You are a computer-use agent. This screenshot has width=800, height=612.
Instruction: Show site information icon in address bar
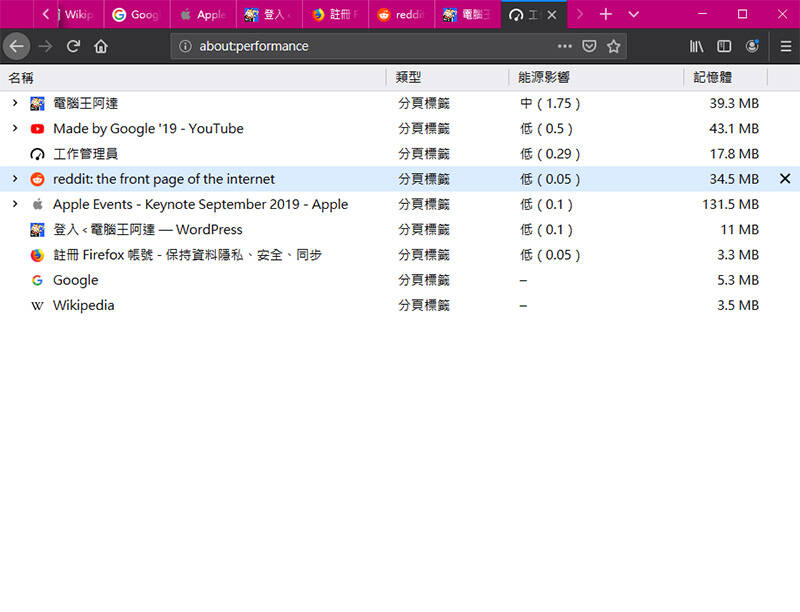[x=185, y=46]
